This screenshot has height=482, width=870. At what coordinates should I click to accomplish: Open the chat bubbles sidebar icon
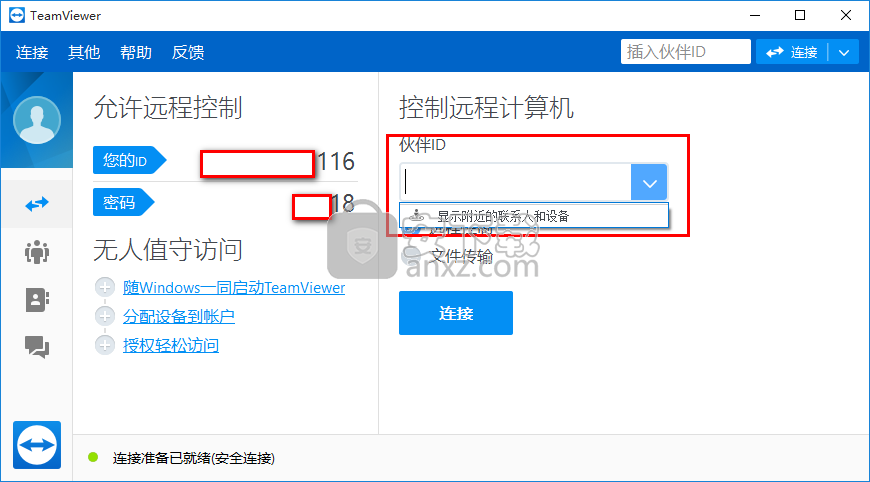coord(37,347)
